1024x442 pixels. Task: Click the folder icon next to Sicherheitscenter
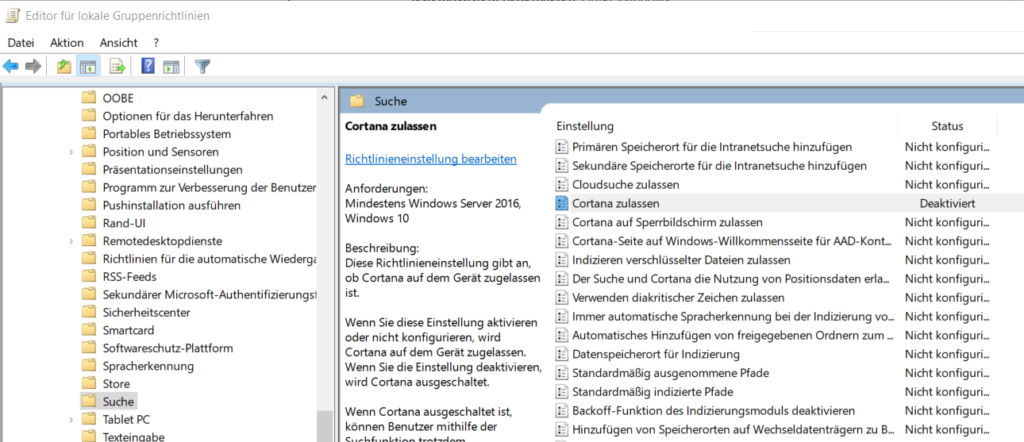click(89, 312)
